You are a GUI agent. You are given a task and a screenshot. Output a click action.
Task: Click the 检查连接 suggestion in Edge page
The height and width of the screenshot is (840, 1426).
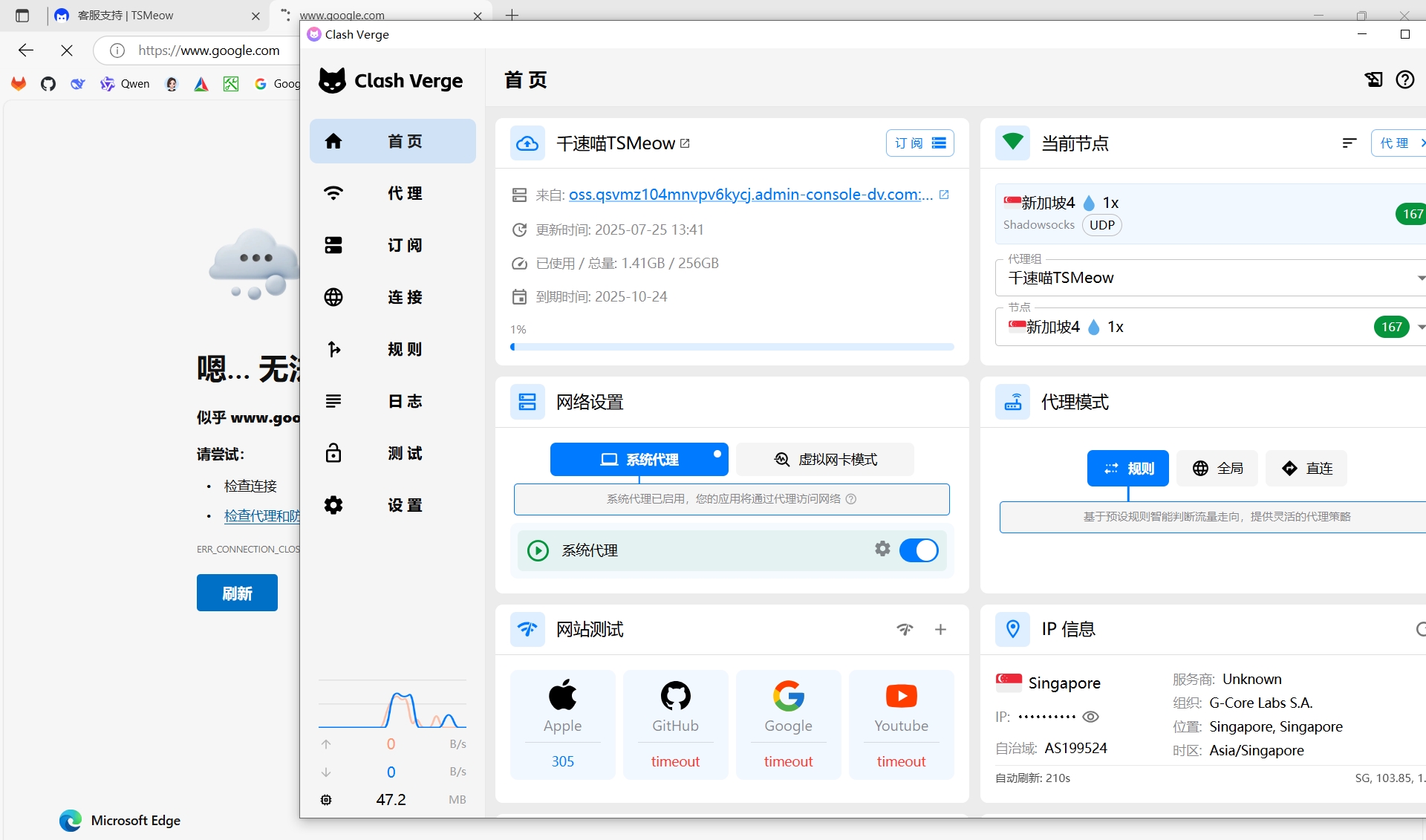pos(250,486)
